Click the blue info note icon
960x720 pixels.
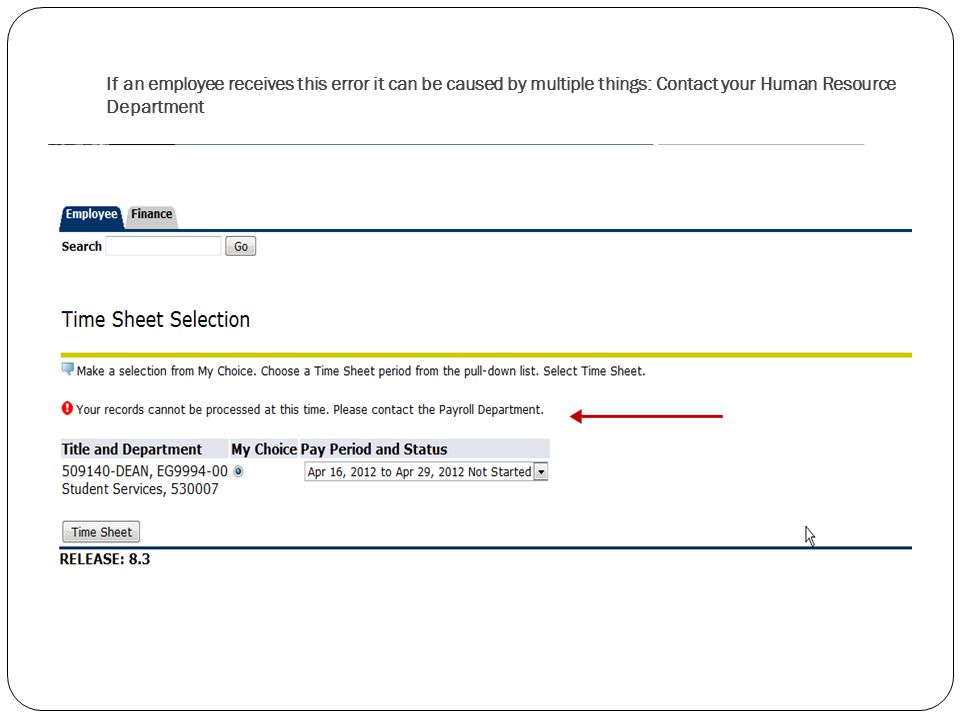[x=67, y=369]
